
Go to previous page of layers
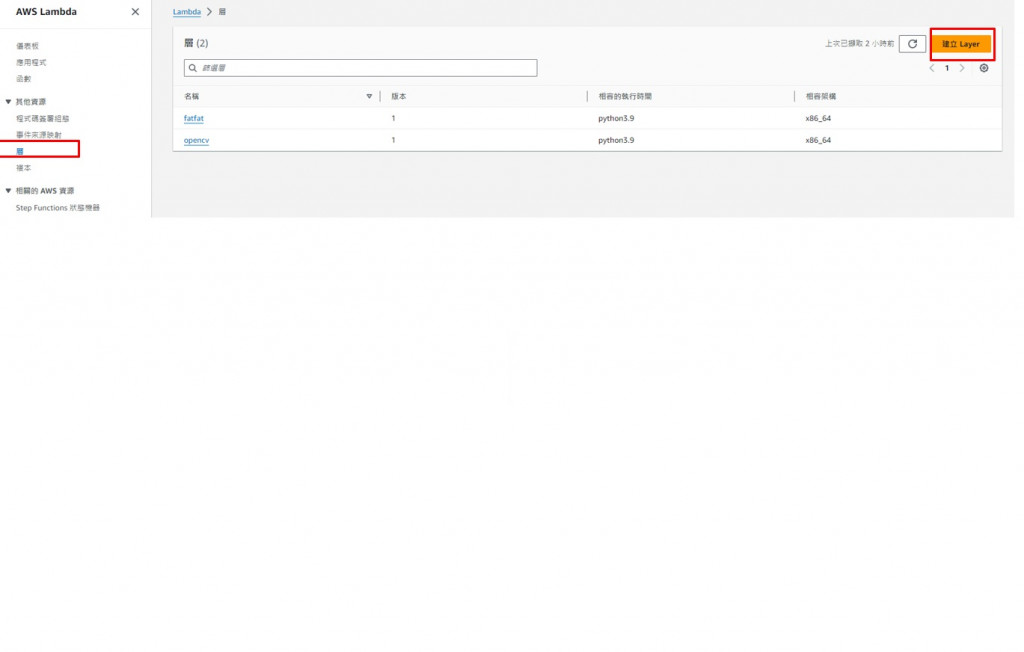click(x=932, y=68)
